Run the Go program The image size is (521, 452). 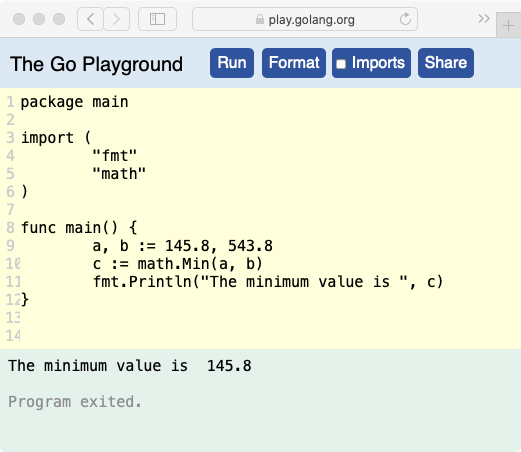(232, 63)
